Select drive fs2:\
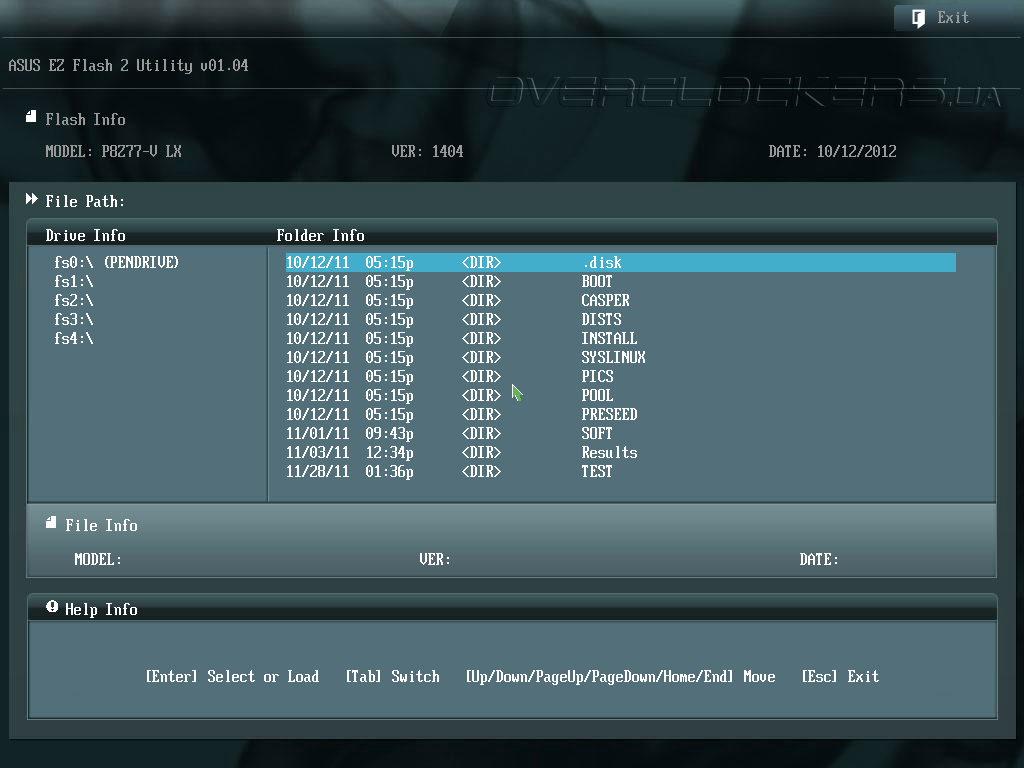 coord(74,300)
